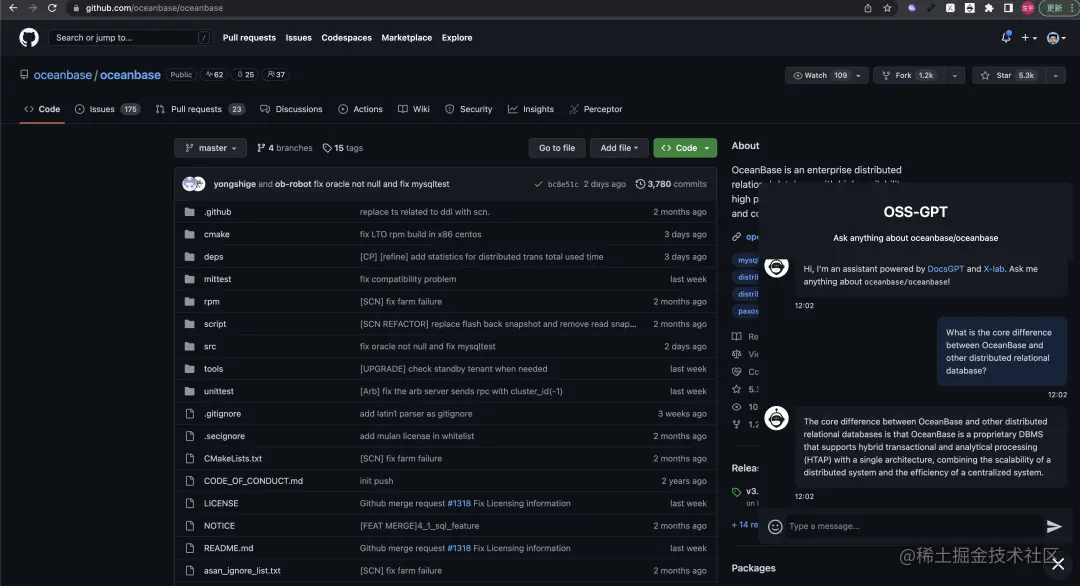Image resolution: width=1080 pixels, height=586 pixels.
Task: Focus the Type a message input
Action: pyautogui.click(x=913, y=526)
